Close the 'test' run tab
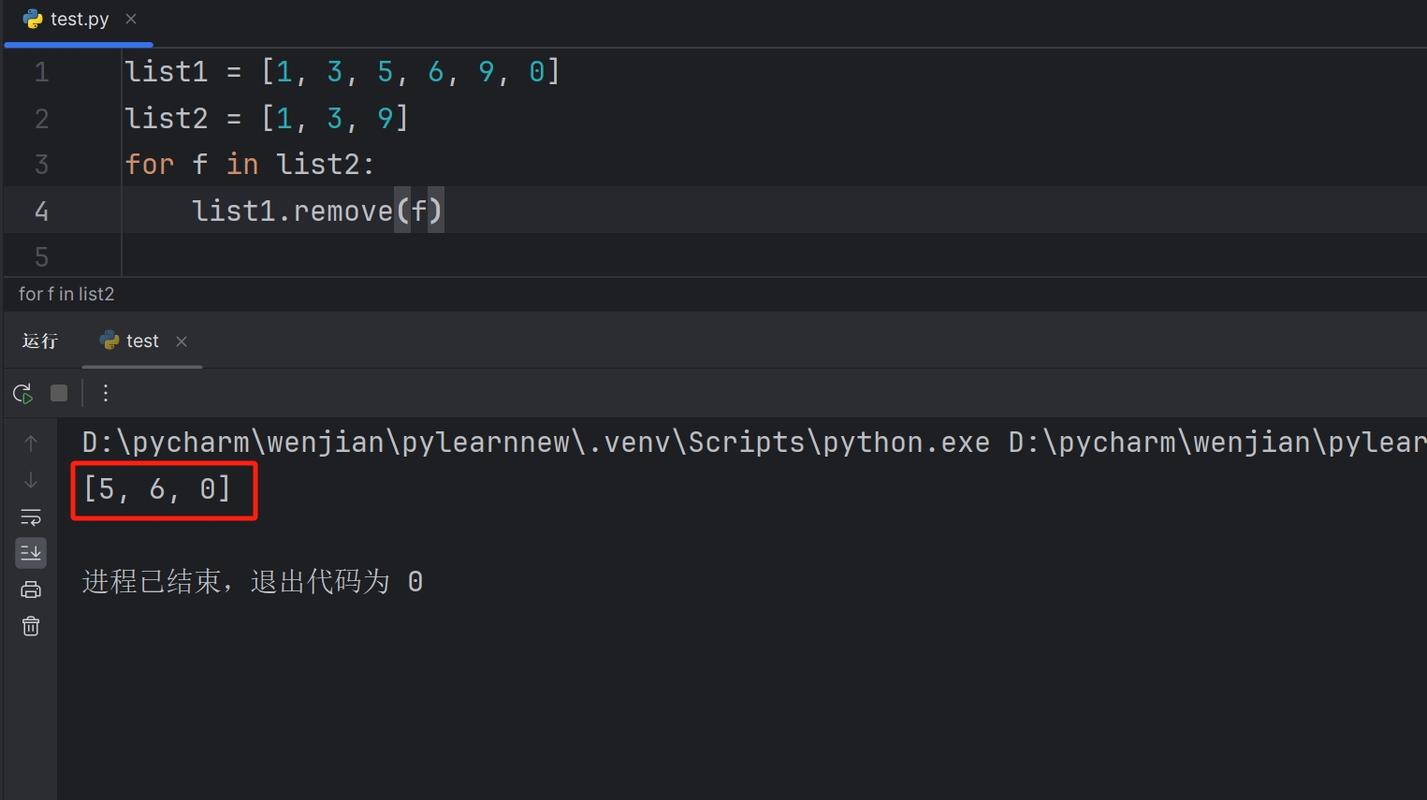The image size is (1427, 800). [181, 342]
